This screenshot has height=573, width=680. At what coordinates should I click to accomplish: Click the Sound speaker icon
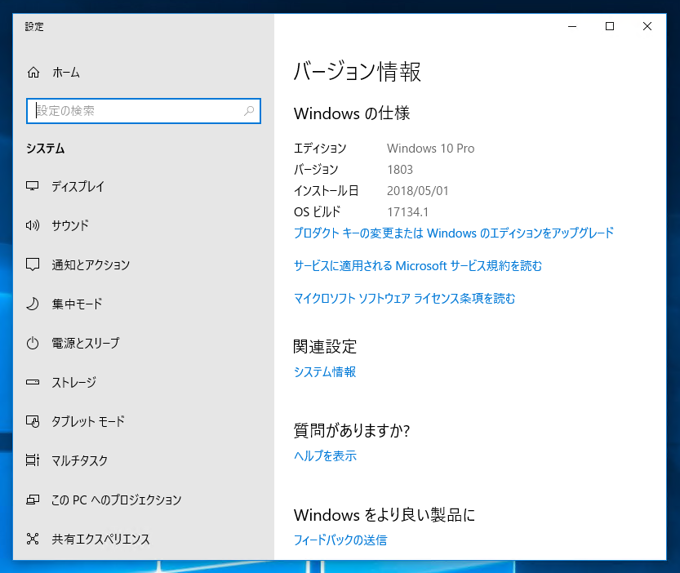(x=33, y=225)
